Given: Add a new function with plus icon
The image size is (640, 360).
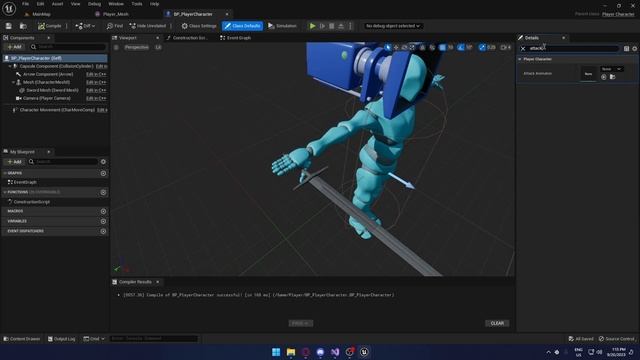Looking at the screenshot, I should [x=103, y=192].
